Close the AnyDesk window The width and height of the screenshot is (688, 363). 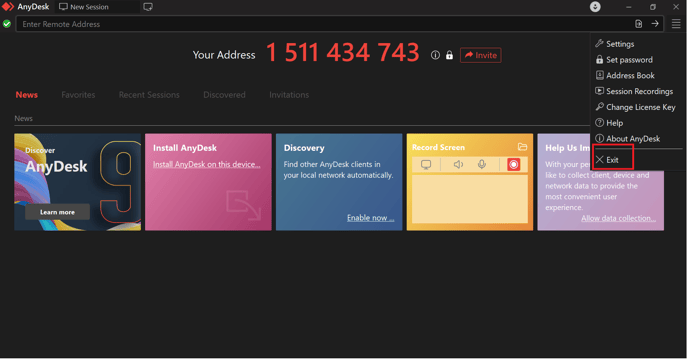coord(676,7)
